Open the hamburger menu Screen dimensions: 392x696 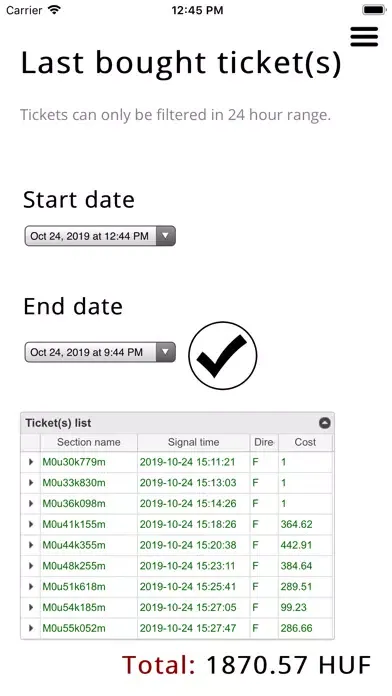point(364,36)
